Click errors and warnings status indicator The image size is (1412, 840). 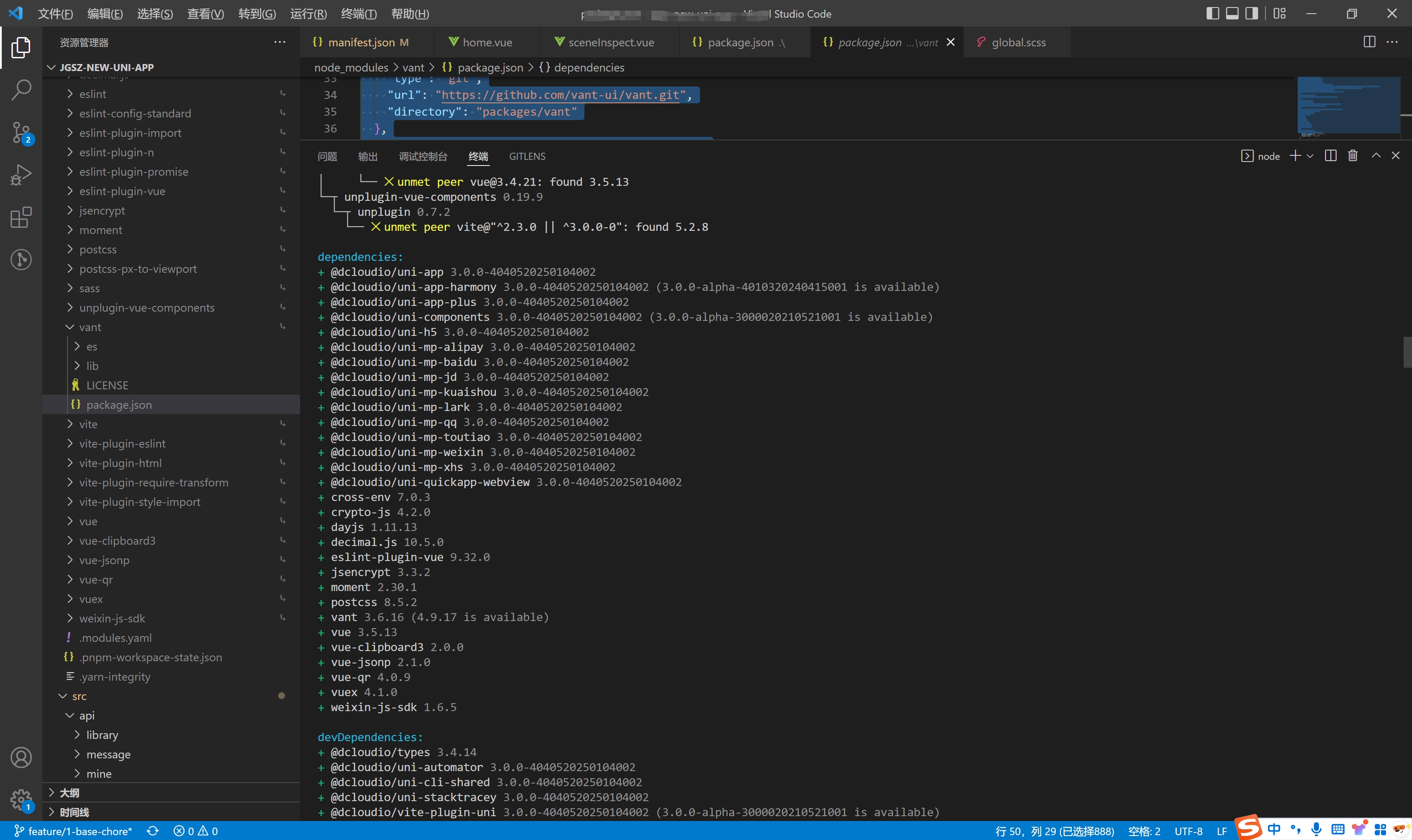[196, 831]
